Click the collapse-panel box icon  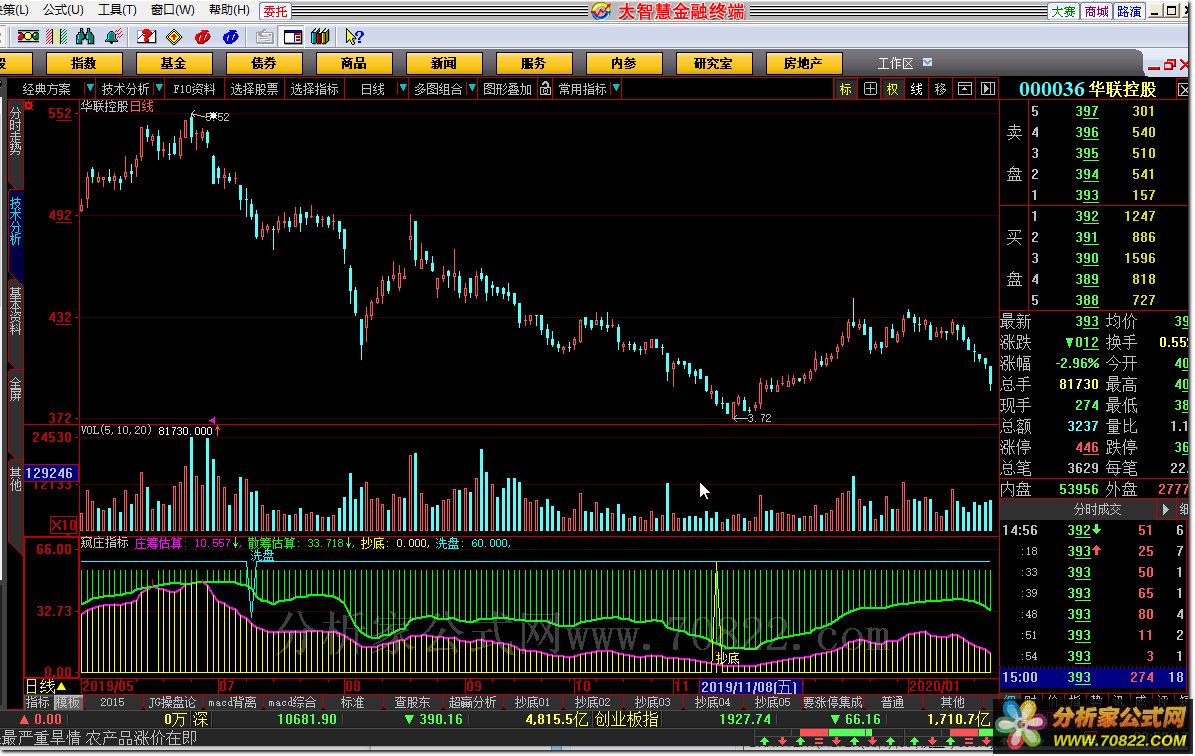pyautogui.click(x=965, y=89)
